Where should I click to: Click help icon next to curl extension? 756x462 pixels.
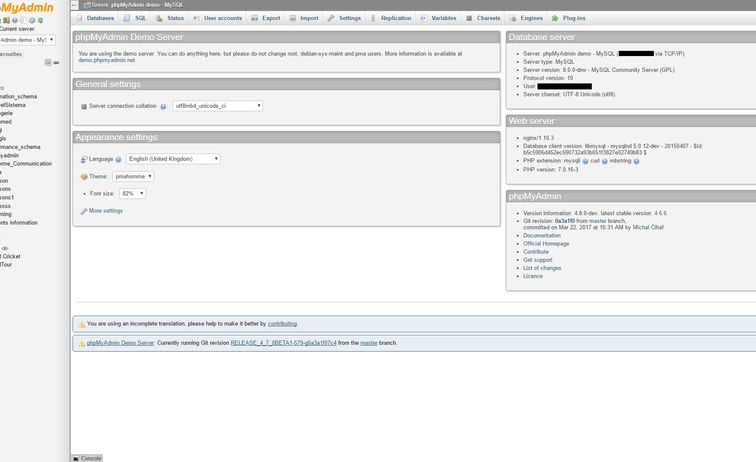(605, 162)
